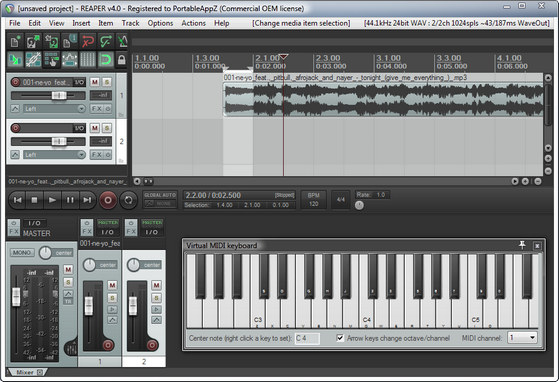
Task: Toggle the repeat loop button
Action: (x=128, y=200)
